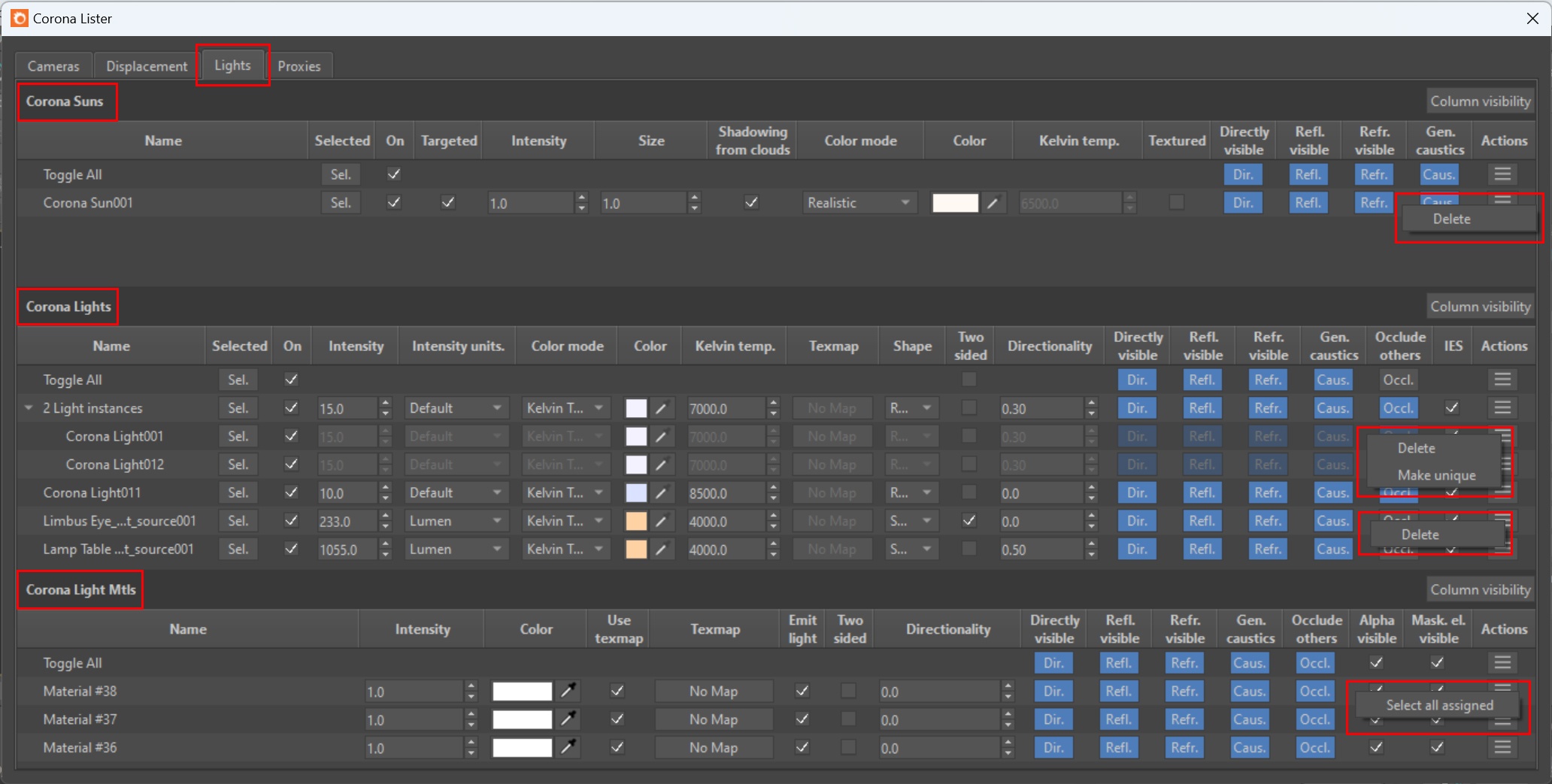
Task: Open the Lights tab
Action: (232, 65)
